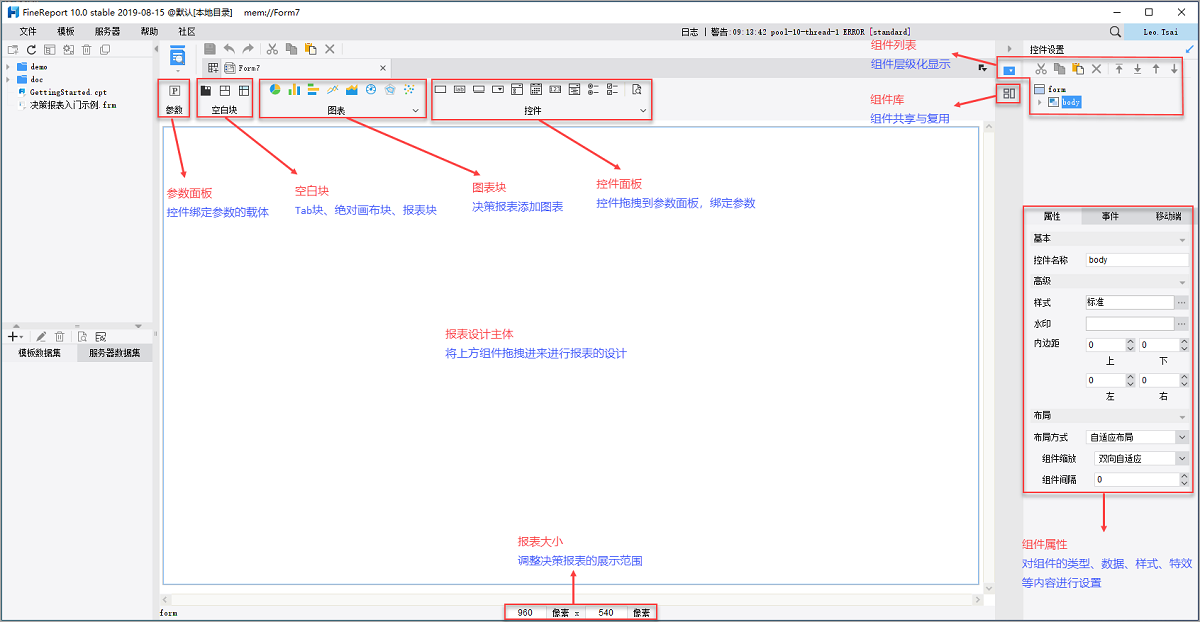Collapse the 基本 section

coord(1182,240)
